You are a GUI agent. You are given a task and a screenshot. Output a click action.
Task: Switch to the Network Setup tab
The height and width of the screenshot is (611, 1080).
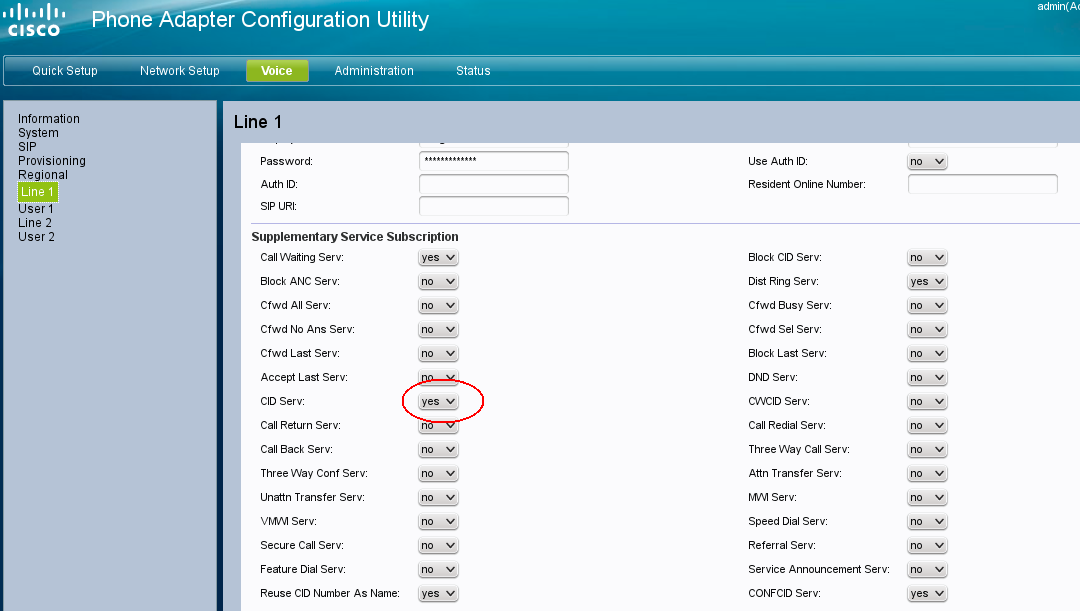coord(179,71)
